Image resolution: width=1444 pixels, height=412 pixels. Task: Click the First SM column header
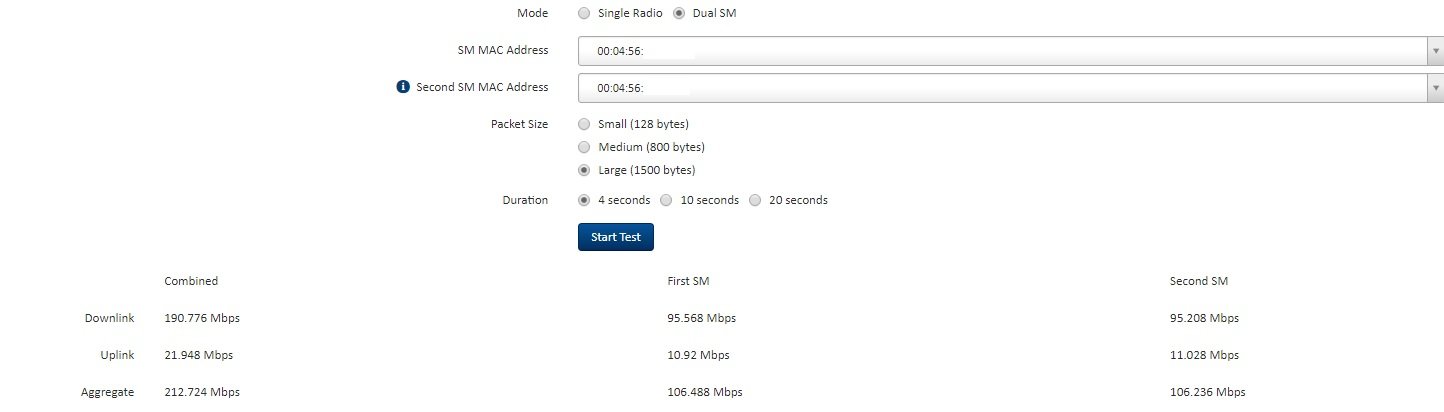click(x=688, y=281)
